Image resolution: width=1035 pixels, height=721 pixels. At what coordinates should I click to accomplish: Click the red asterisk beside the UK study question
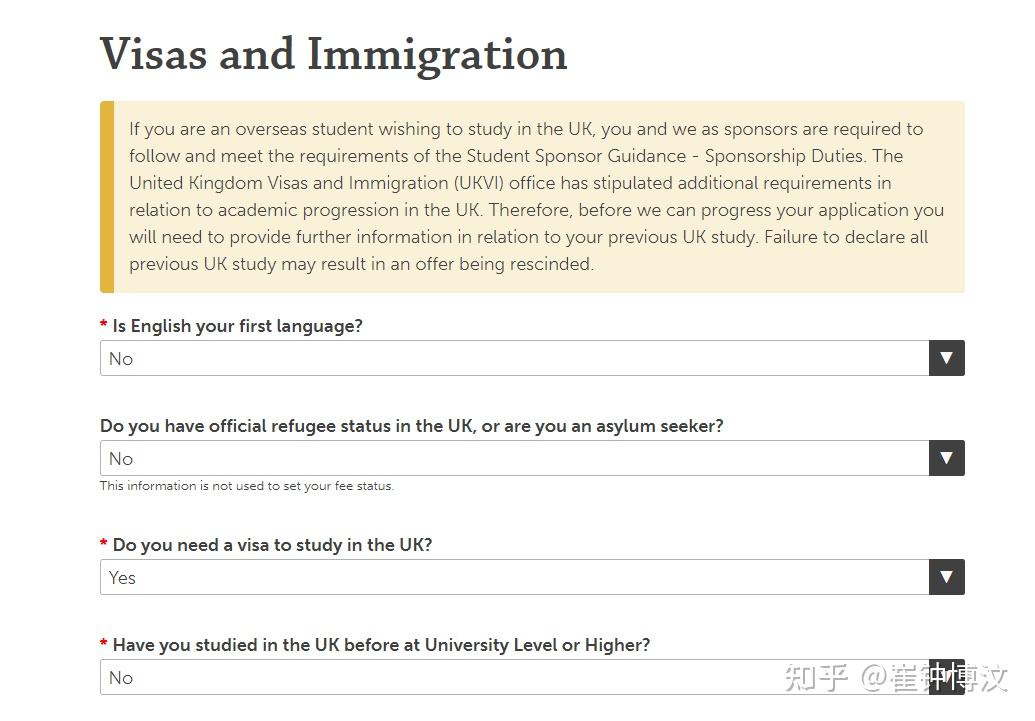coord(104,643)
